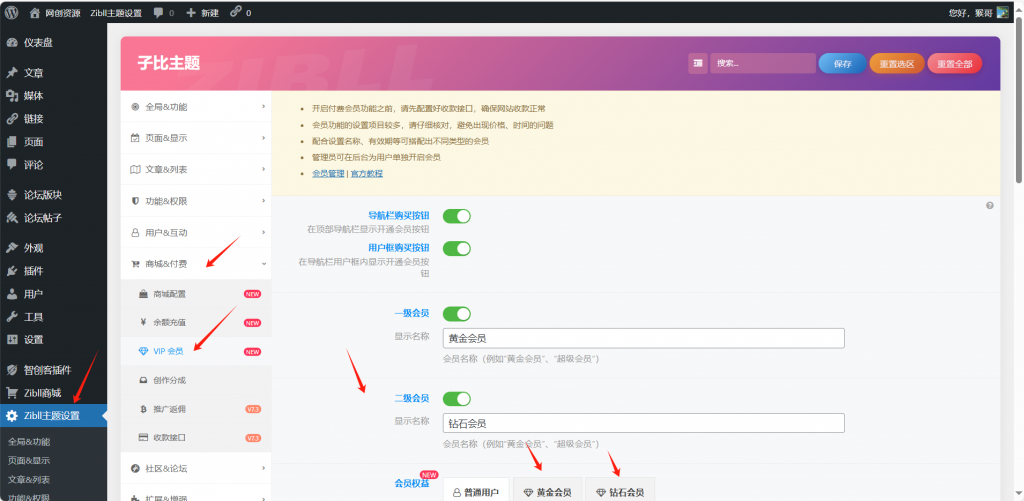Click the gear icon of Zibll主题设置
The height and width of the screenshot is (501, 1024).
click(x=12, y=415)
